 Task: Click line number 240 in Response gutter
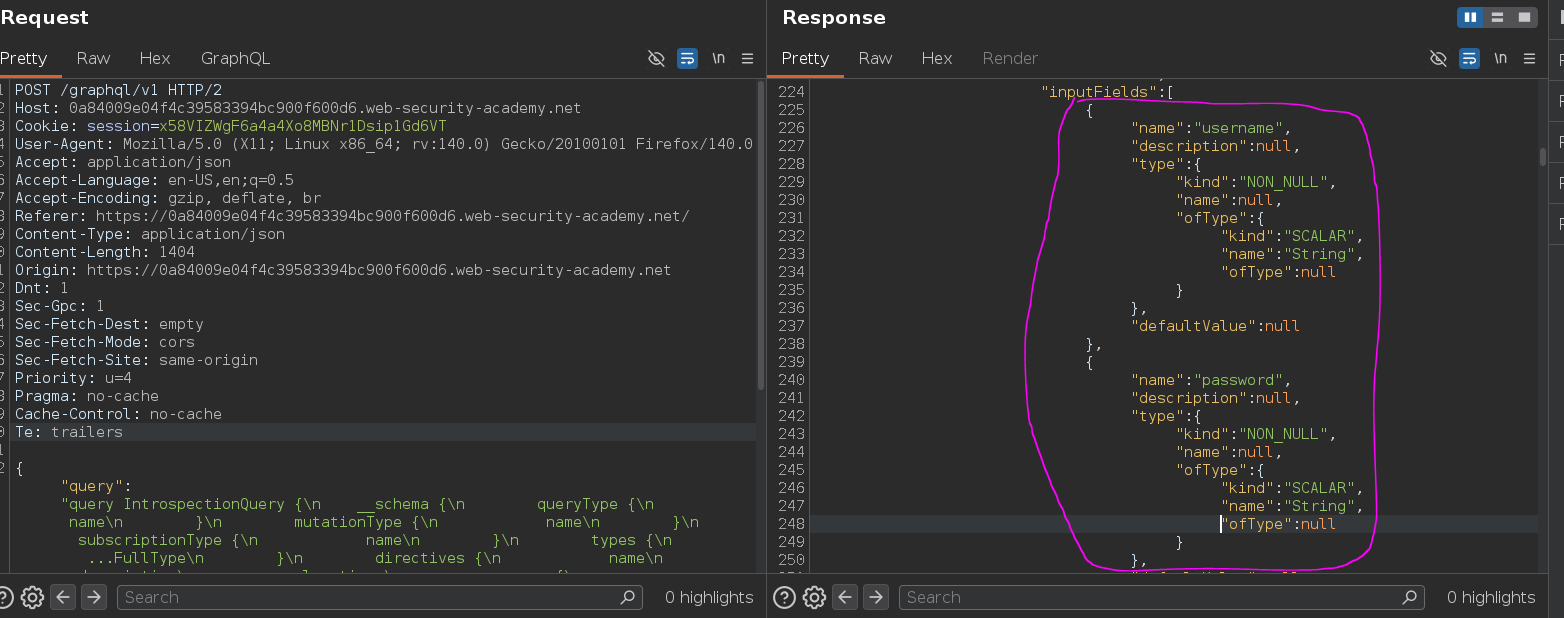pyautogui.click(x=791, y=380)
